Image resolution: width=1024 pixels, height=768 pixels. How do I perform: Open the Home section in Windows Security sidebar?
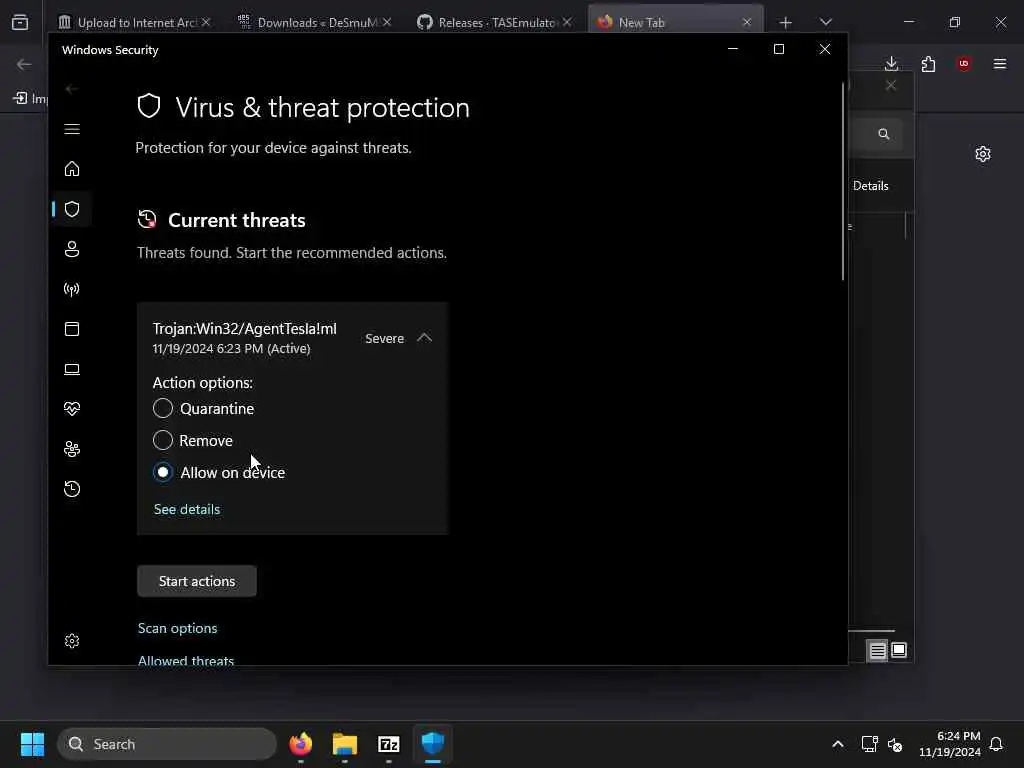tap(72, 169)
